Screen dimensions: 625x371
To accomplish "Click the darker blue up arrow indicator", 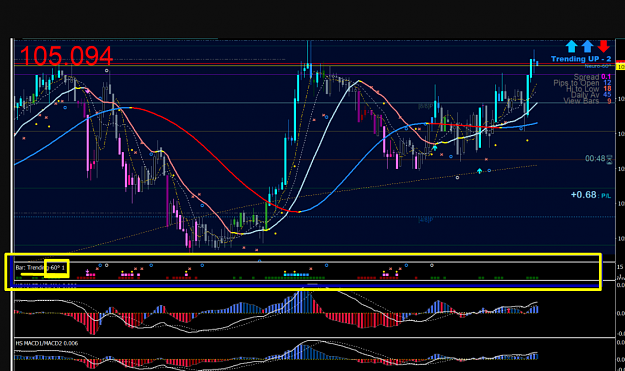I will click(x=588, y=46).
